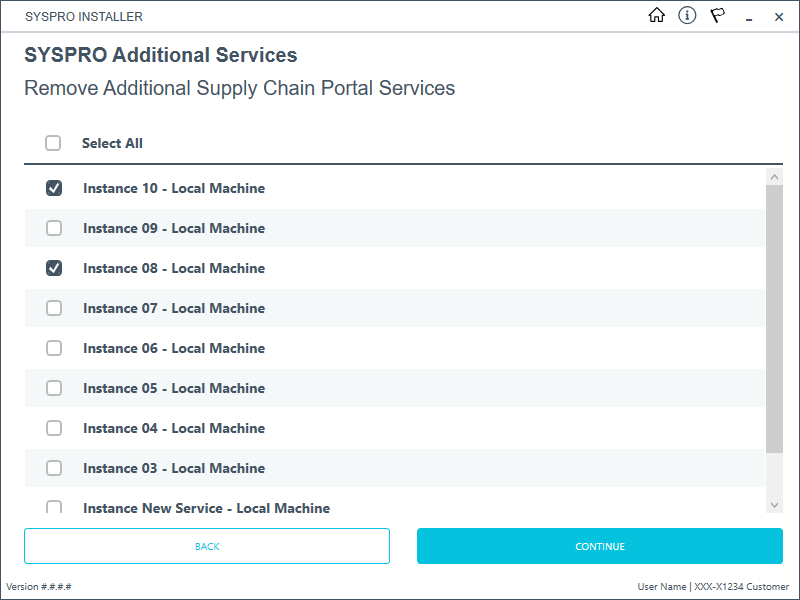Check the Instance 04 checkbox

coord(54,428)
